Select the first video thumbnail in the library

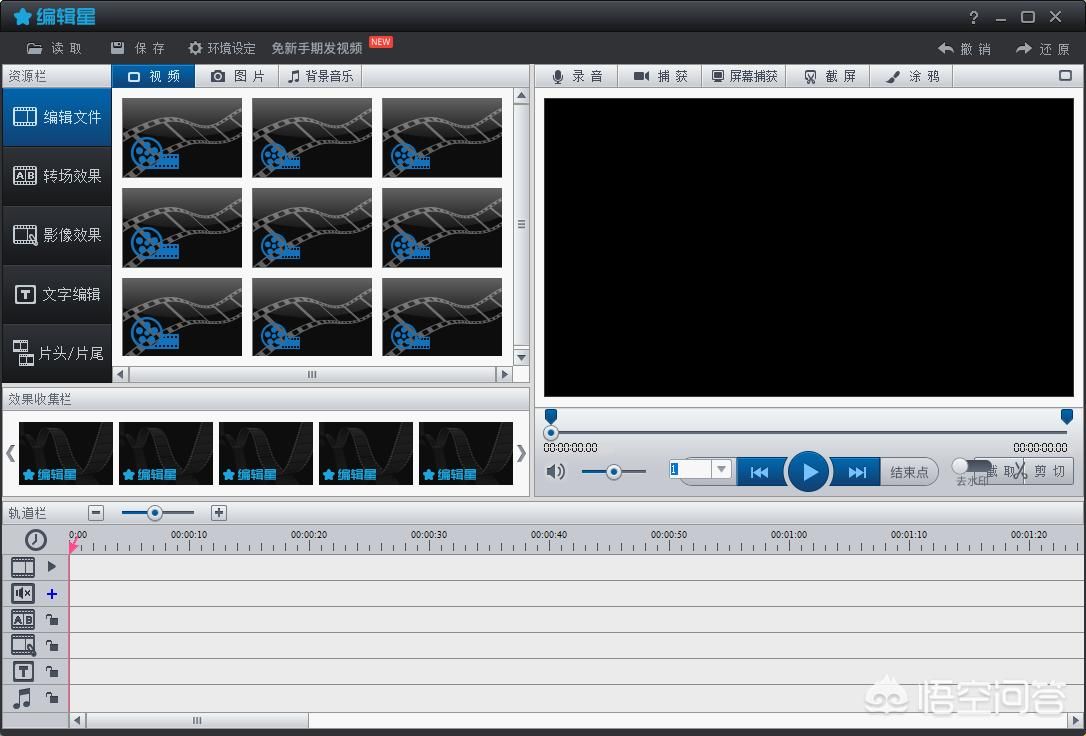(x=182, y=138)
